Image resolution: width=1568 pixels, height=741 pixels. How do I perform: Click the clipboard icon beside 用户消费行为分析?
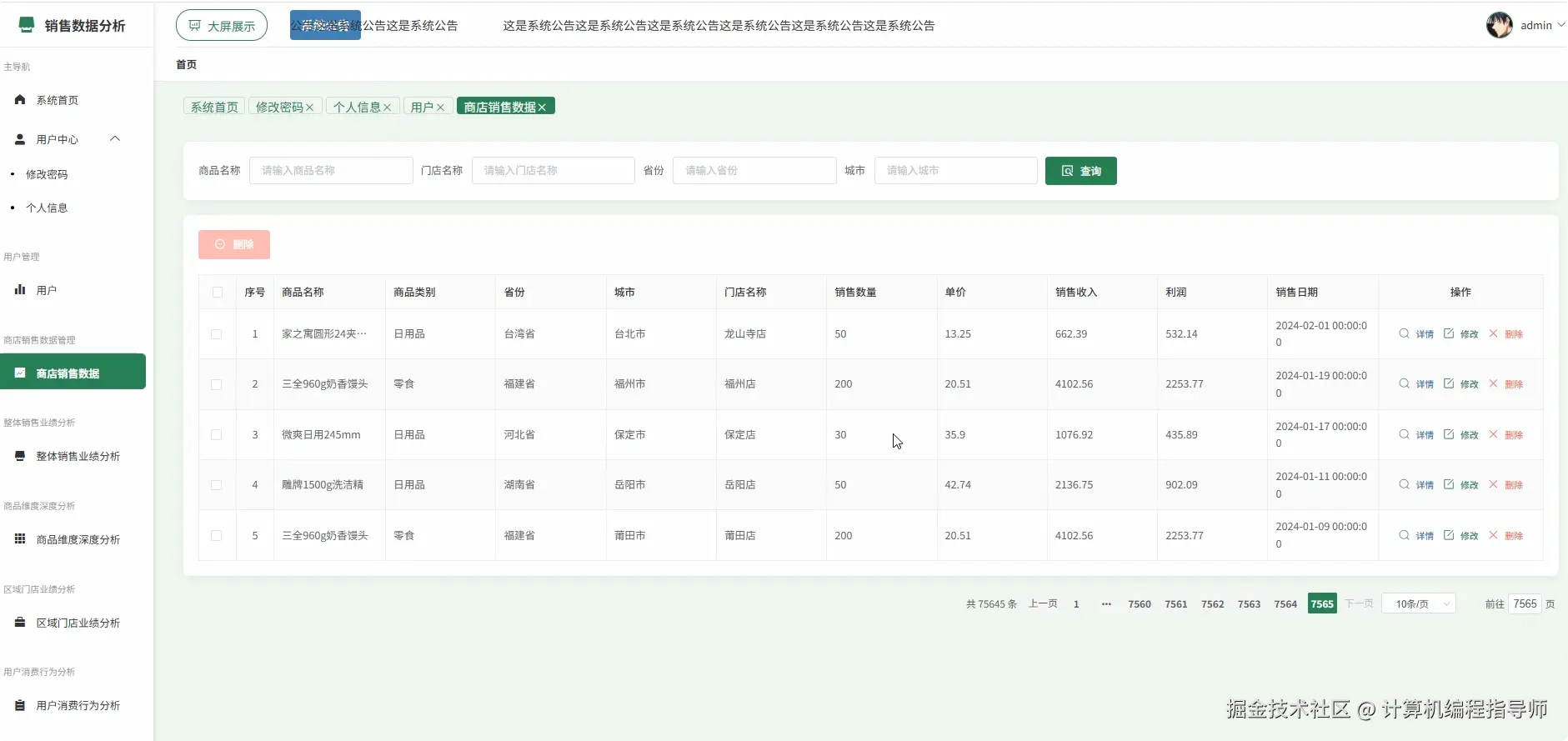pyautogui.click(x=20, y=705)
